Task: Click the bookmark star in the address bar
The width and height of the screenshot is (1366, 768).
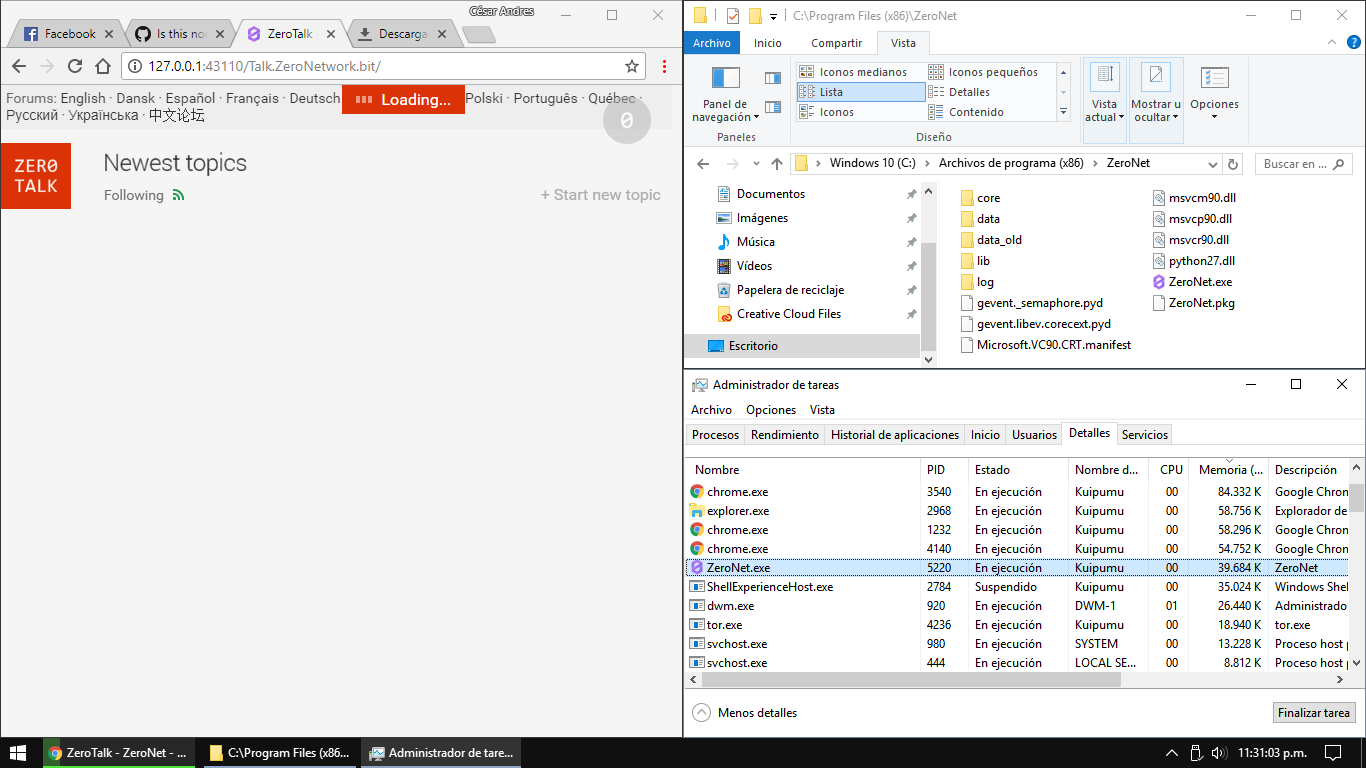Action: pyautogui.click(x=630, y=65)
